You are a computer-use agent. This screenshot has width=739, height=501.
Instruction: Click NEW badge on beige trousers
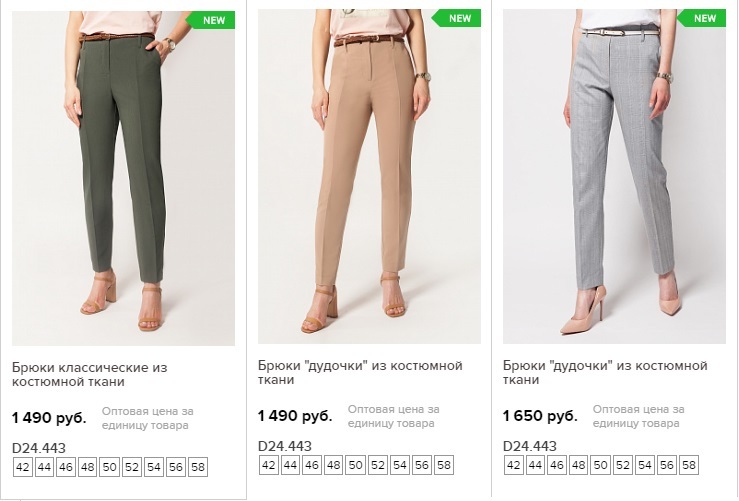click(459, 19)
